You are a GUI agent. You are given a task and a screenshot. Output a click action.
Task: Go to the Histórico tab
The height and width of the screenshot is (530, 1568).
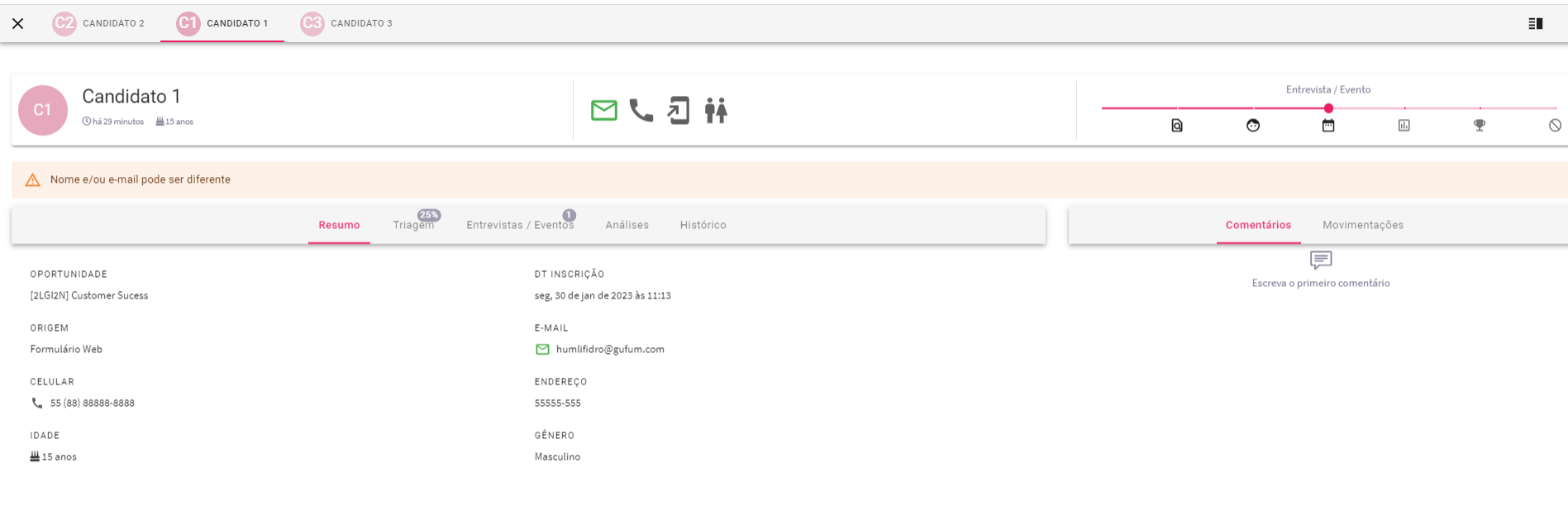pos(703,225)
